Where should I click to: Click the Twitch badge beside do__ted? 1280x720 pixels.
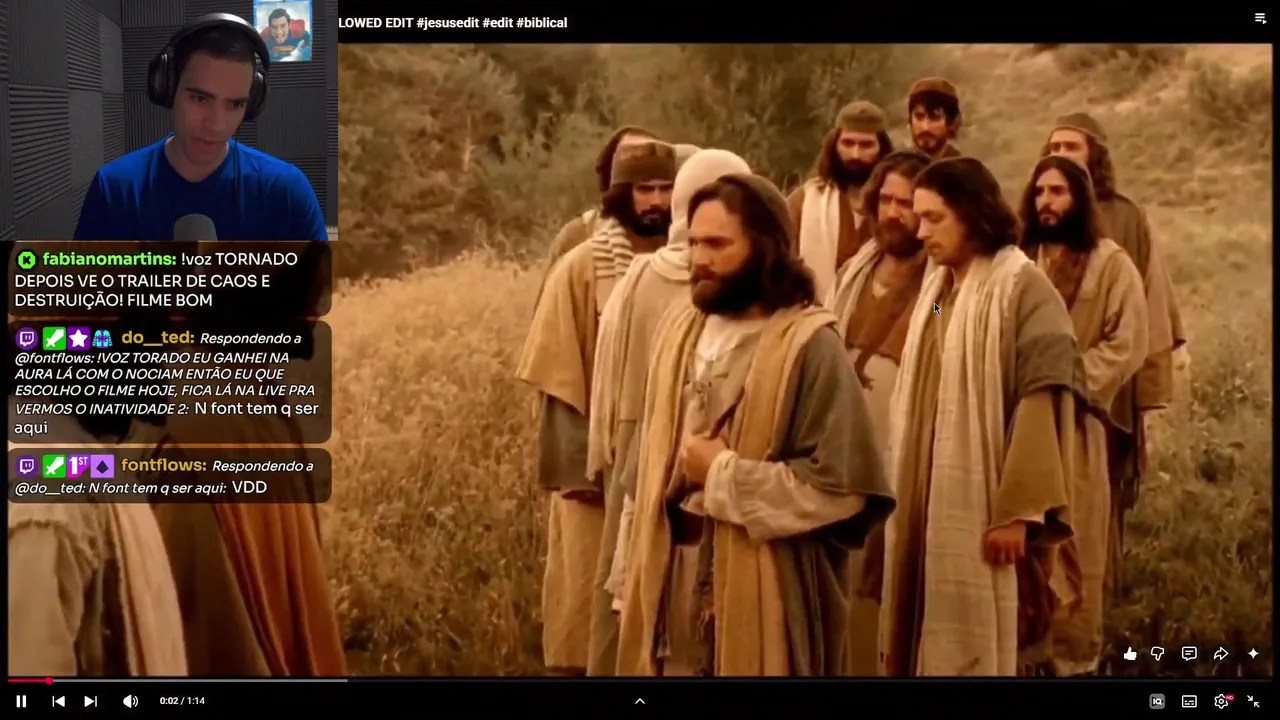click(27, 338)
